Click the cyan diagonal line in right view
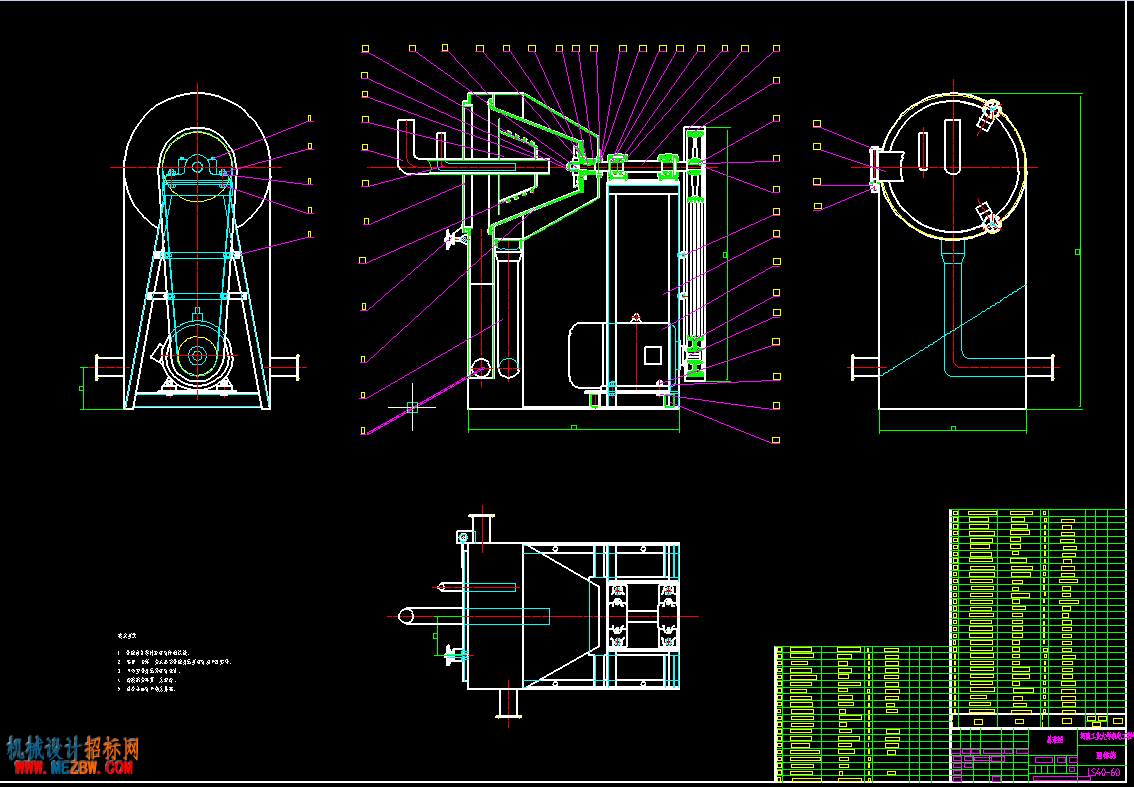 pyautogui.click(x=953, y=329)
